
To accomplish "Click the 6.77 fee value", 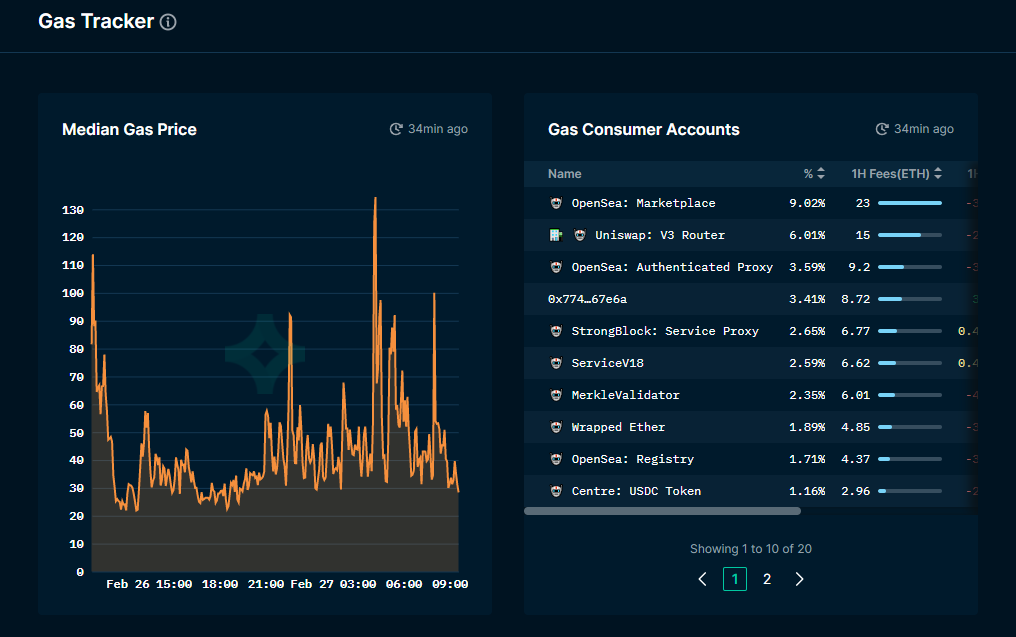I will 855,331.
